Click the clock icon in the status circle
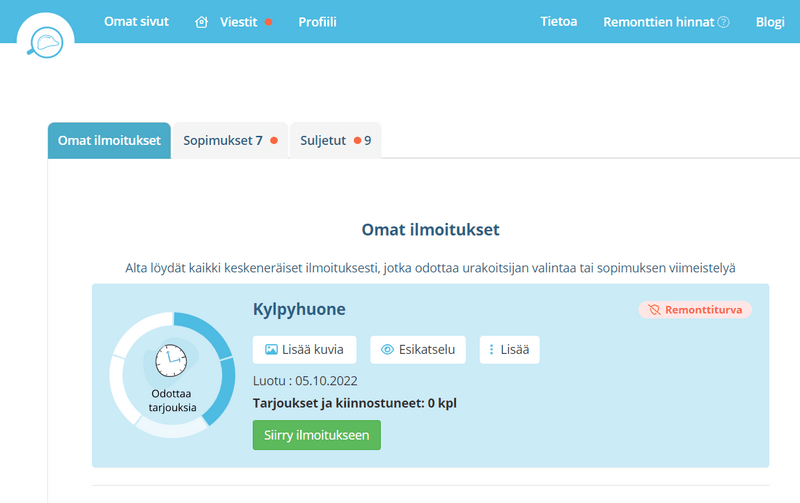The width and height of the screenshot is (800, 503). point(171,361)
